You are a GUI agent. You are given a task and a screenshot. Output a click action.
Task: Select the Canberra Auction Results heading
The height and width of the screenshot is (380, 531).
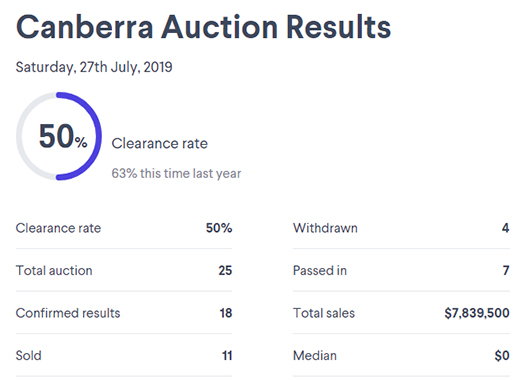coord(204,27)
